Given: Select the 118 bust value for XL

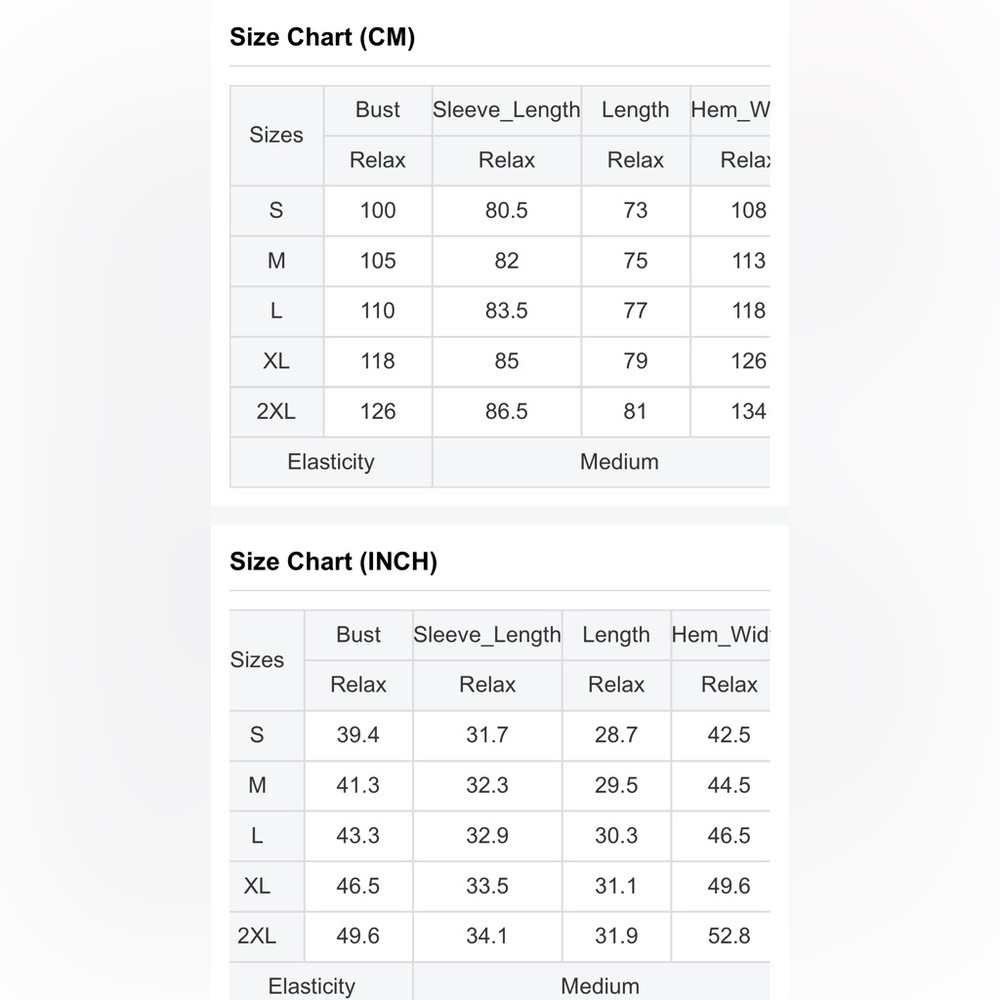Looking at the screenshot, I should pos(378,361).
